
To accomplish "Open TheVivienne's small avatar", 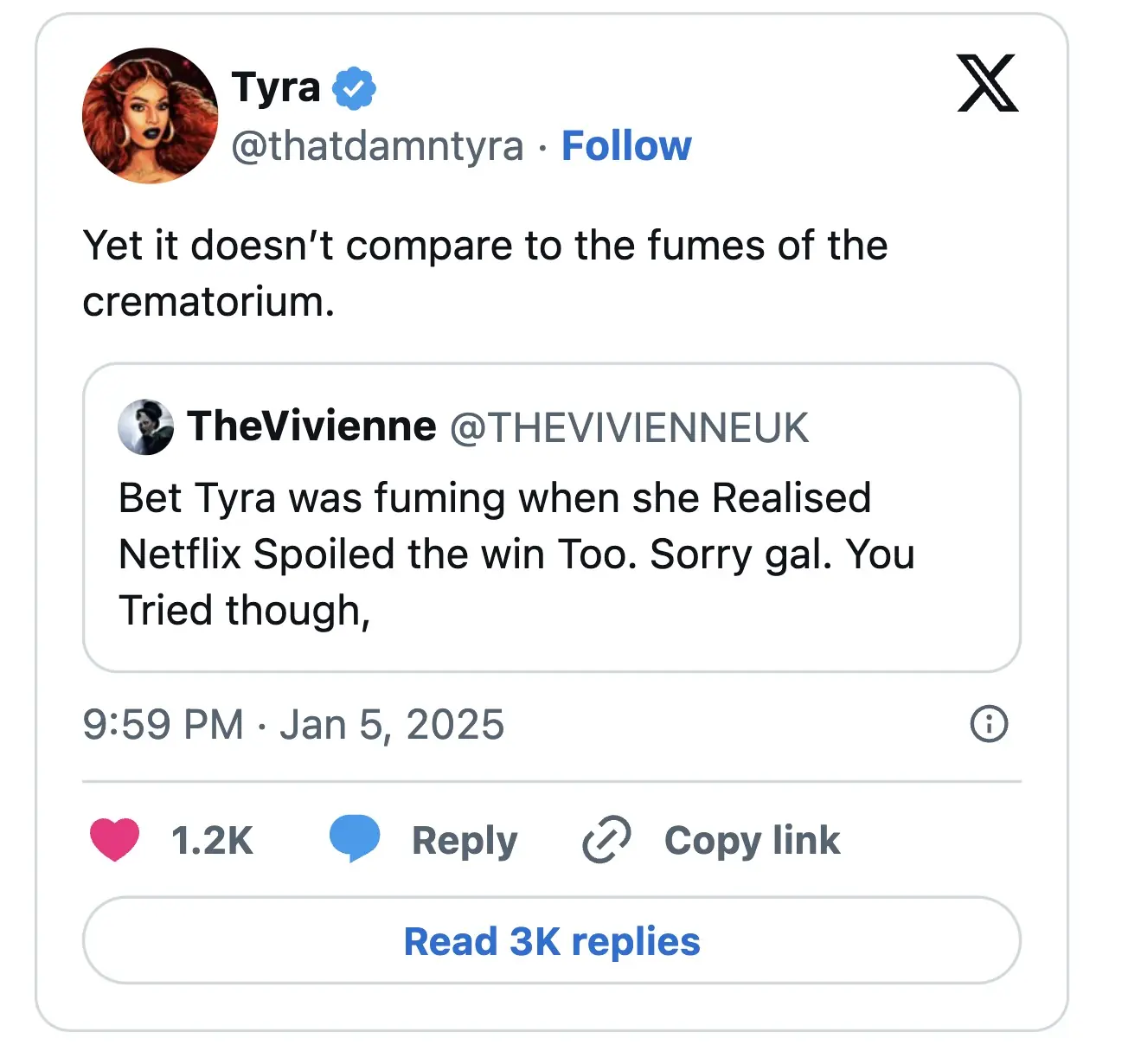I will [x=145, y=426].
